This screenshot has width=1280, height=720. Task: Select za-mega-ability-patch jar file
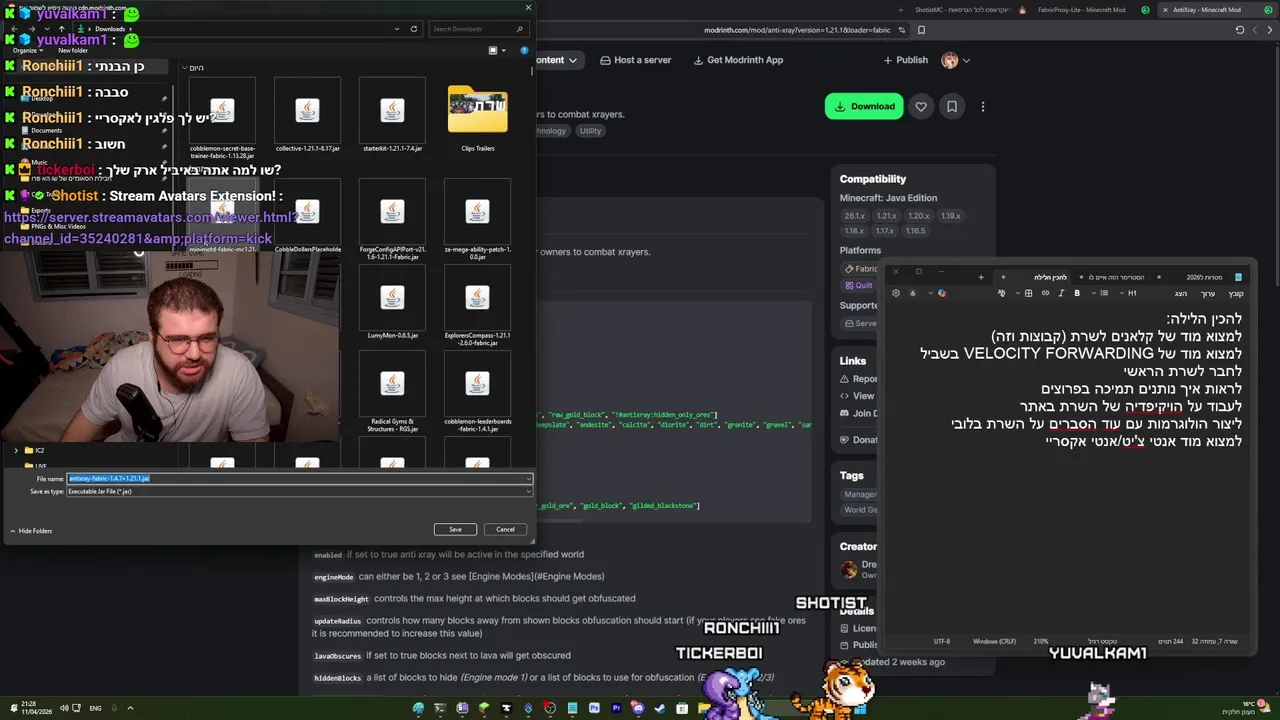pyautogui.click(x=477, y=220)
